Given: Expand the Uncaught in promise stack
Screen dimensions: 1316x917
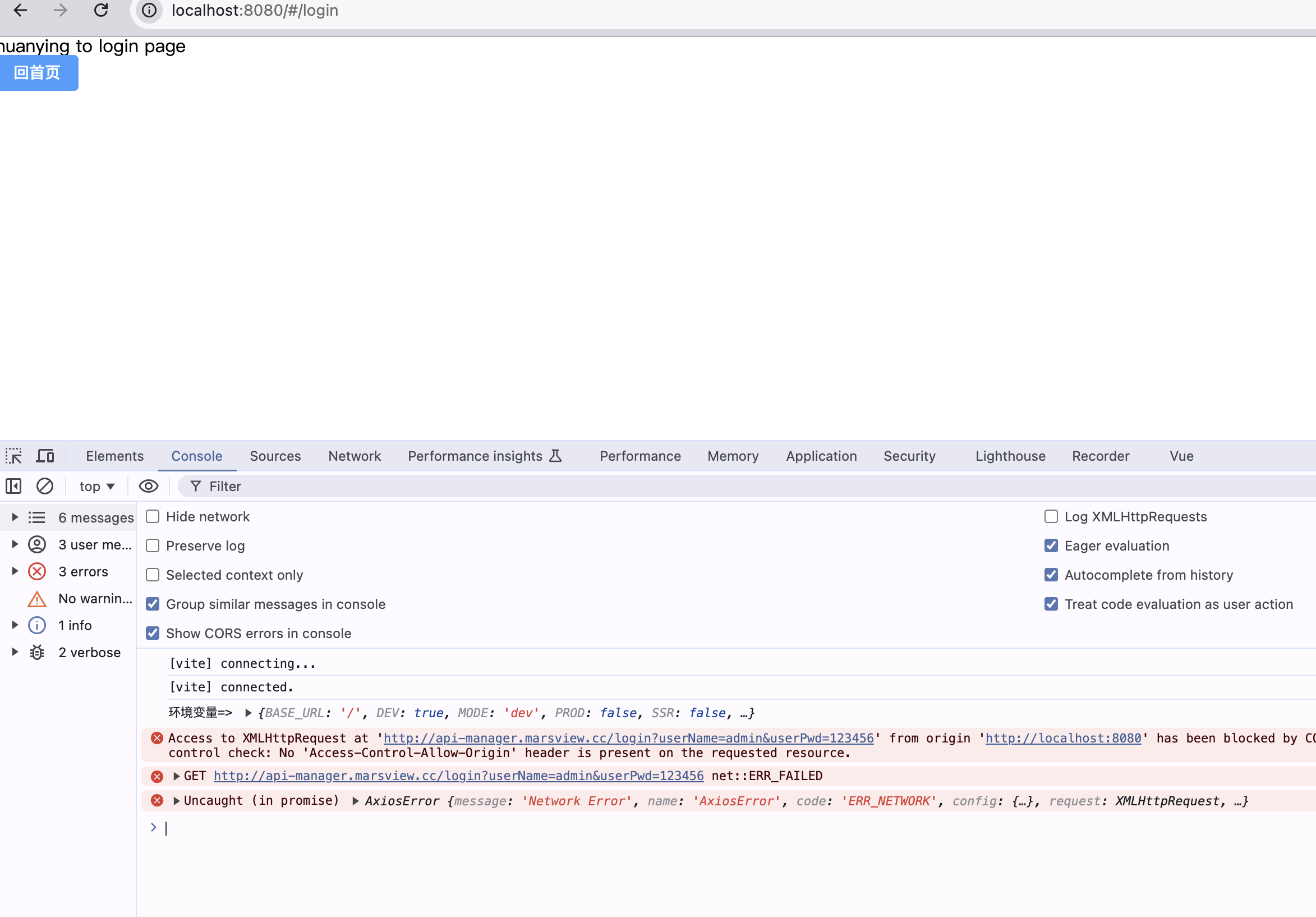Looking at the screenshot, I should pos(177,801).
